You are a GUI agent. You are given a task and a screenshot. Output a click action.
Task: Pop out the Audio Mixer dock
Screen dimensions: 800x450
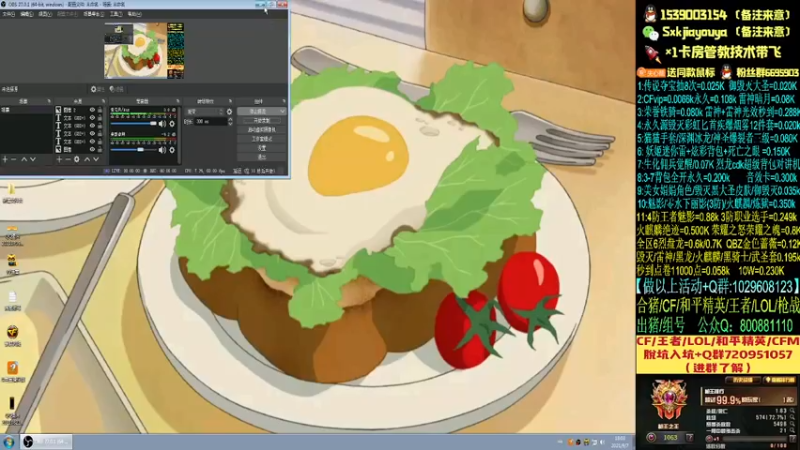tap(178, 102)
